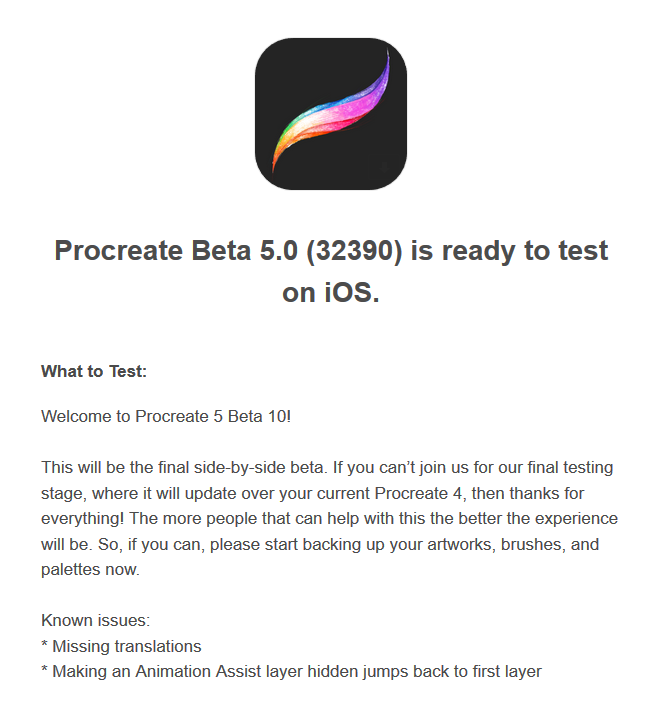Click the "Known issues:" label
The image size is (666, 706).
coord(95,620)
